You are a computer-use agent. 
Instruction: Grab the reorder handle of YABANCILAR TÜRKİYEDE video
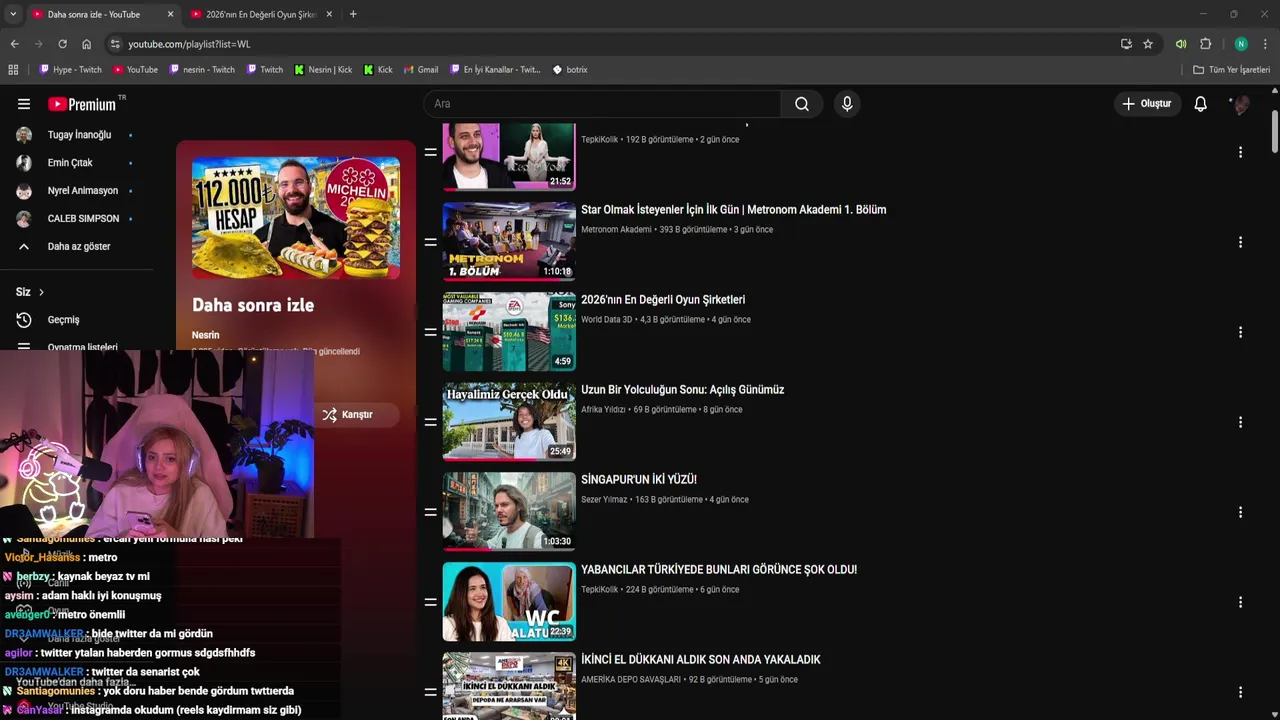pos(430,602)
